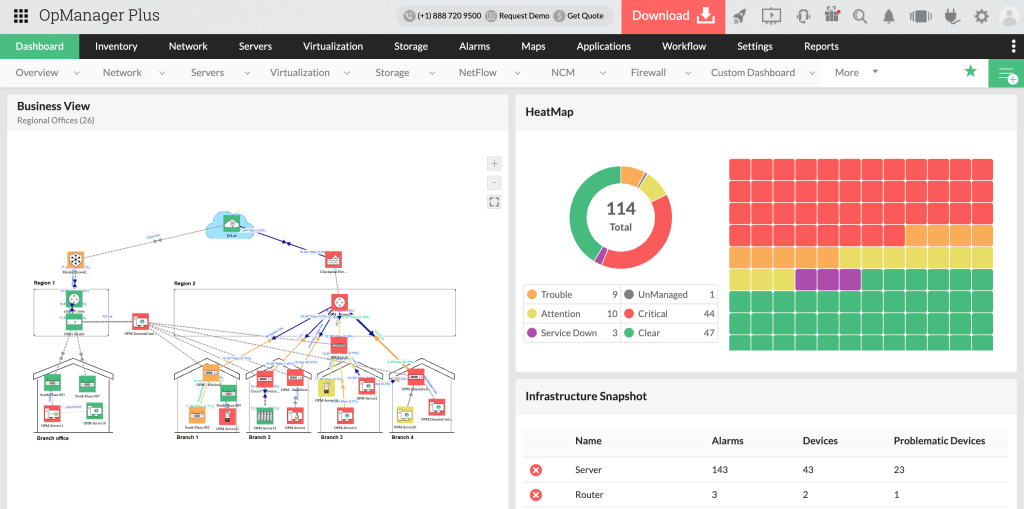The image size is (1024, 509).
Task: Select the Checkpoint firewall node
Action: pyautogui.click(x=334, y=259)
